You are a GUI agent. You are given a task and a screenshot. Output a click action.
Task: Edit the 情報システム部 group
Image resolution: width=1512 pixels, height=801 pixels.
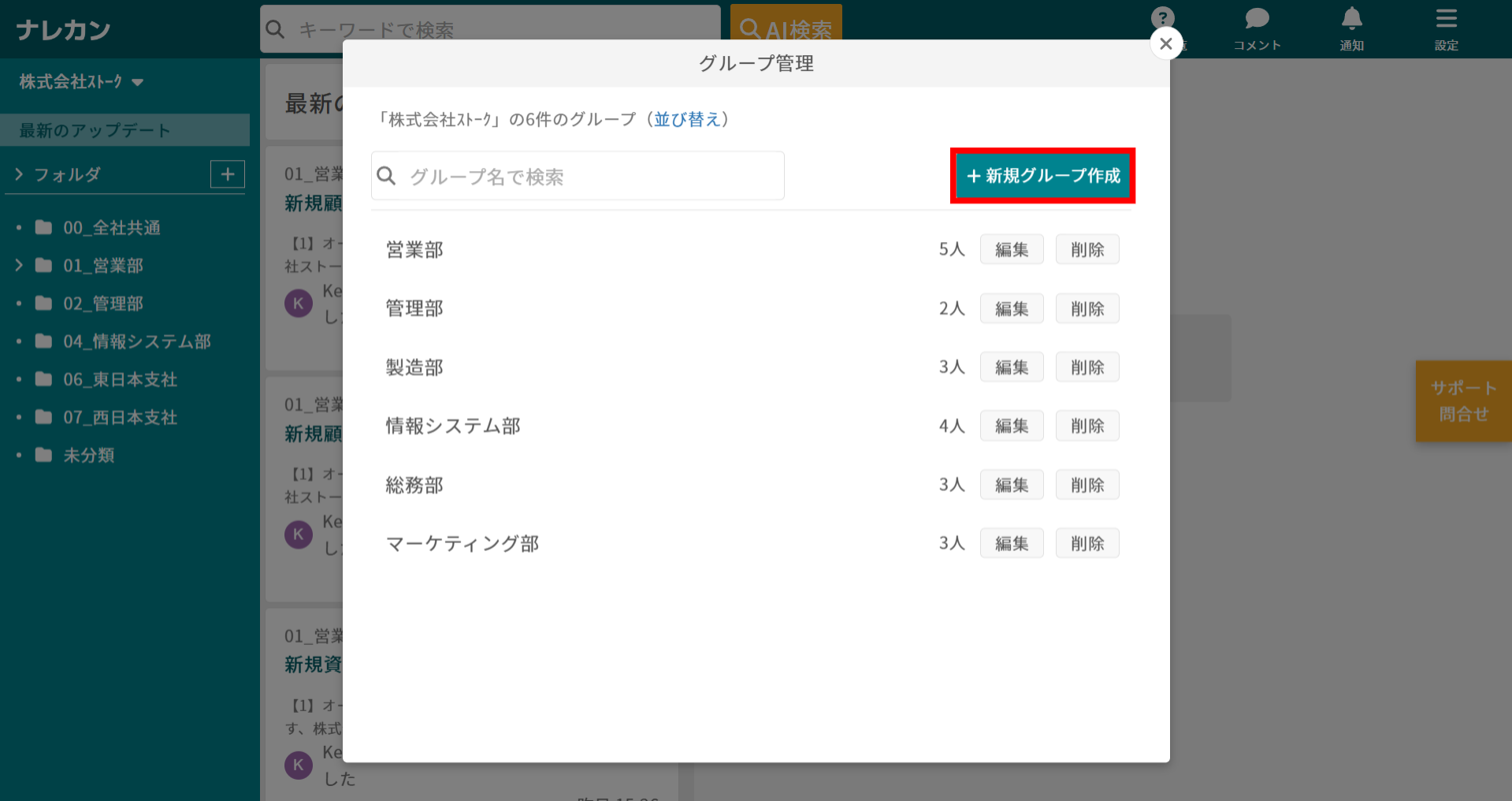pyautogui.click(x=1012, y=426)
